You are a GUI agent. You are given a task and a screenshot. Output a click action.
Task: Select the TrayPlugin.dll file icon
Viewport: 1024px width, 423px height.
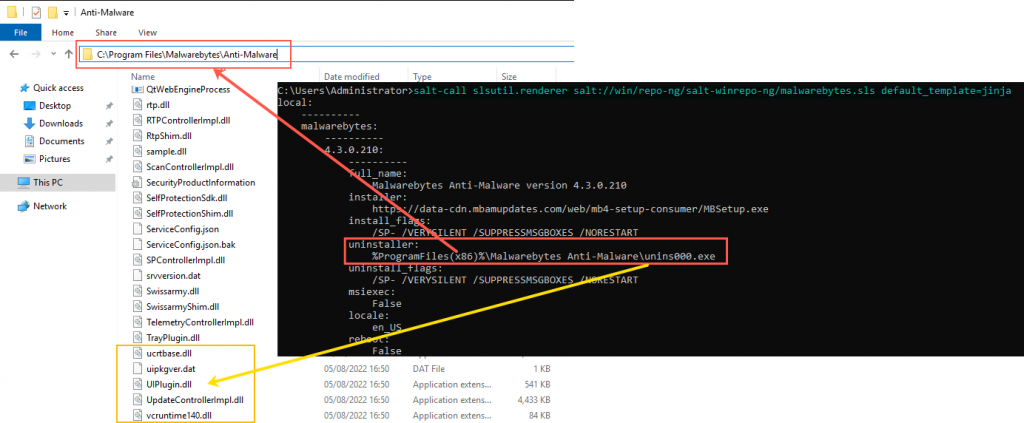coord(137,337)
